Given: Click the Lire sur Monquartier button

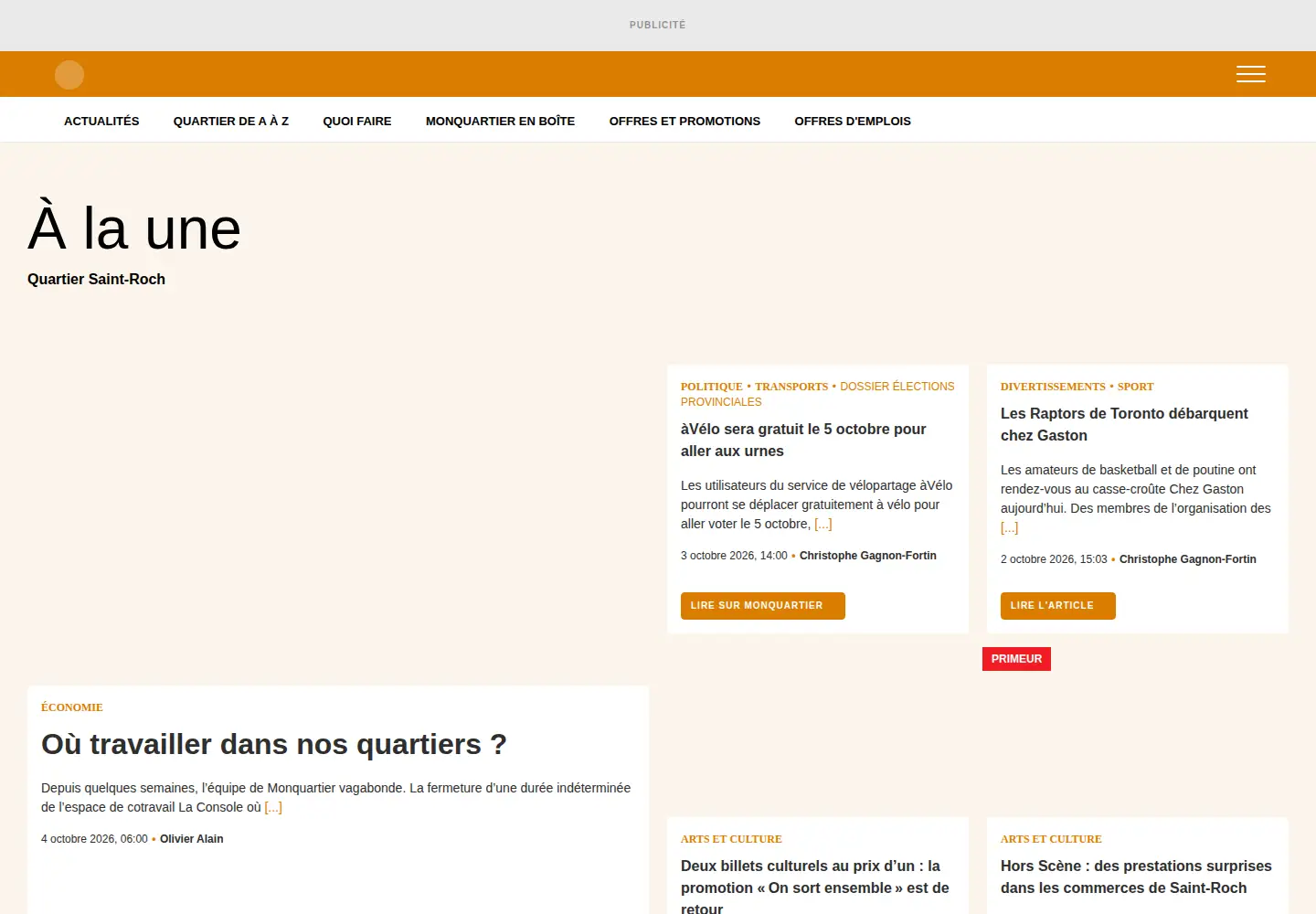Looking at the screenshot, I should (x=763, y=606).
